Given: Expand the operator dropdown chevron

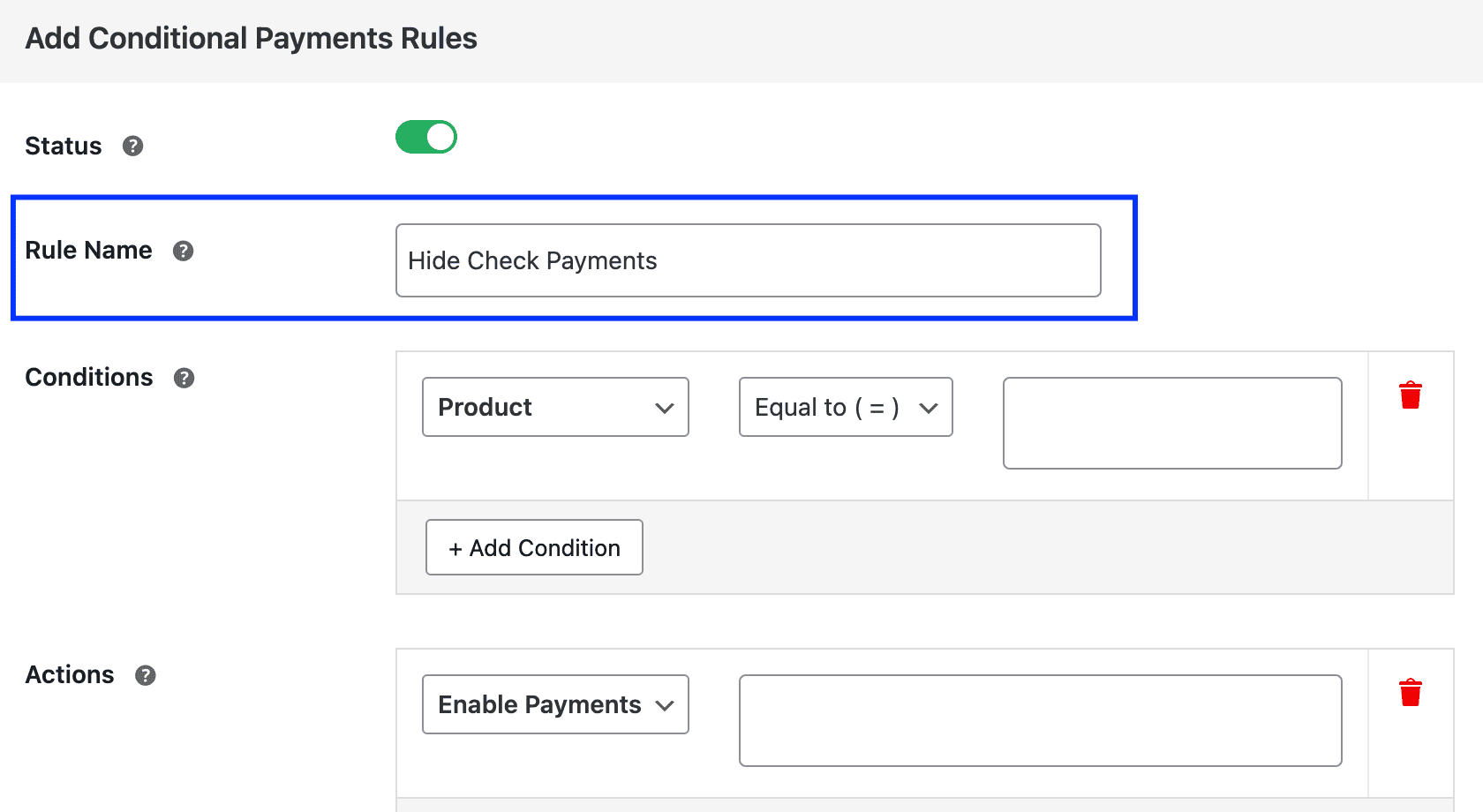Looking at the screenshot, I should pos(929,408).
